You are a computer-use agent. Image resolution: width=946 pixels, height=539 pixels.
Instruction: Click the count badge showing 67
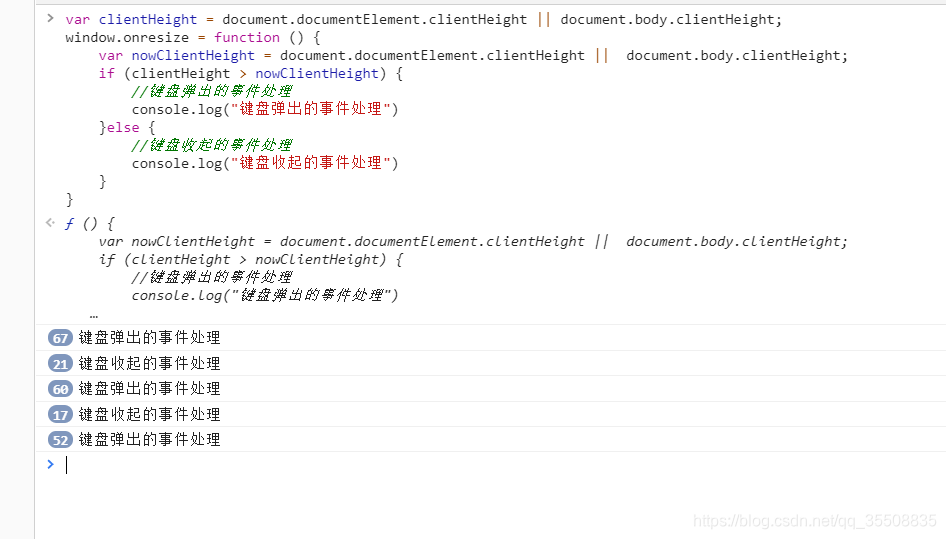(x=60, y=338)
